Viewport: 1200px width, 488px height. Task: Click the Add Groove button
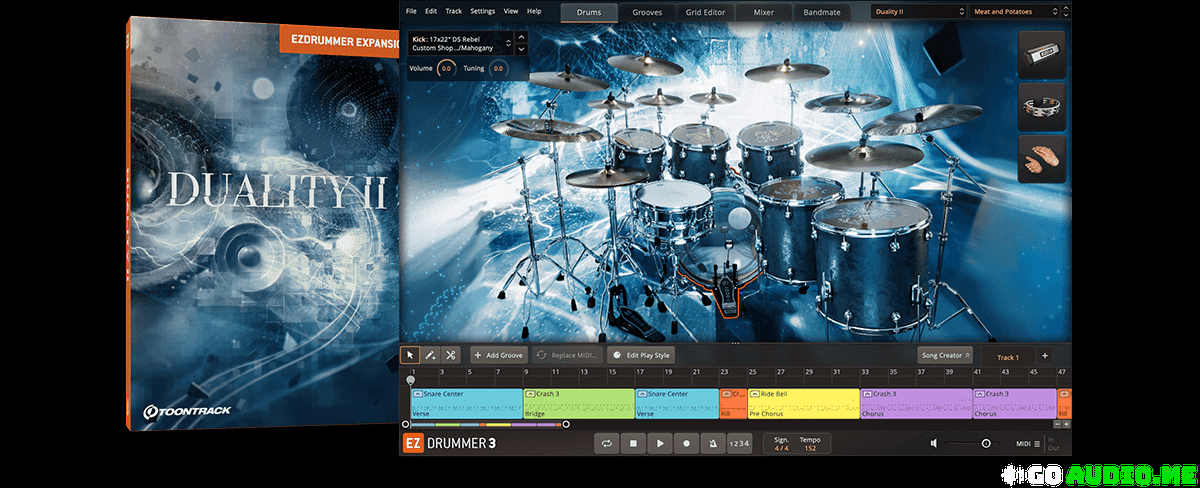498,355
